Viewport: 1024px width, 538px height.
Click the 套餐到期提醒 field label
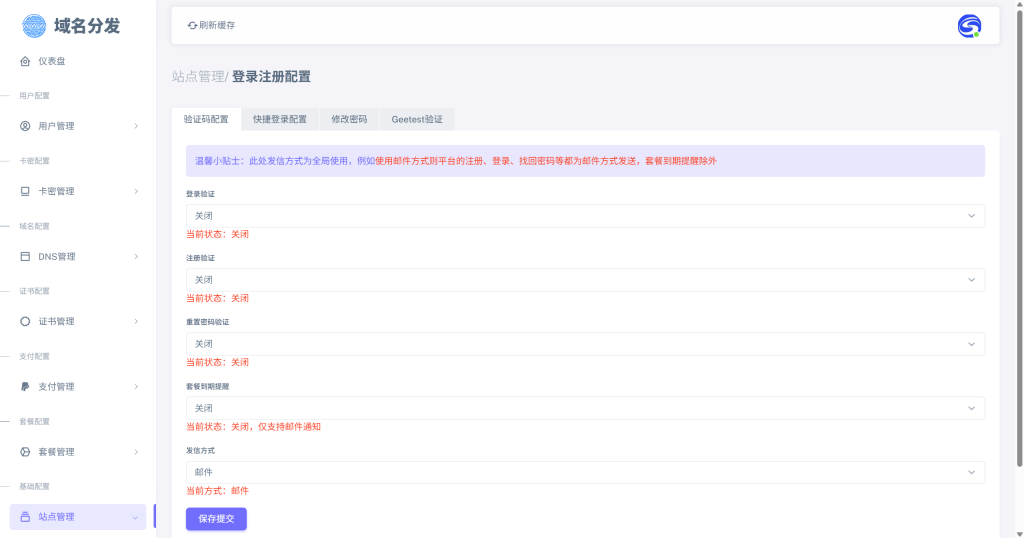[207, 387]
